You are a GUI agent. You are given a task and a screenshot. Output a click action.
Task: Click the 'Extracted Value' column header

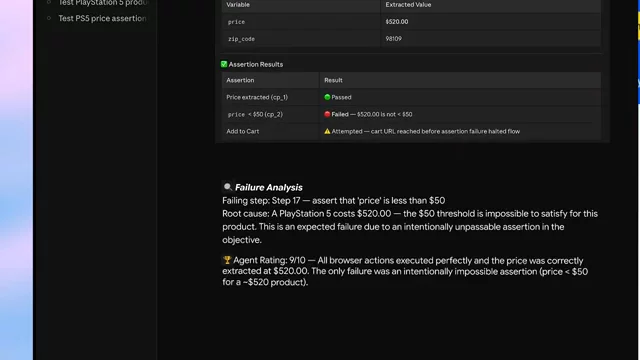[491, 5]
